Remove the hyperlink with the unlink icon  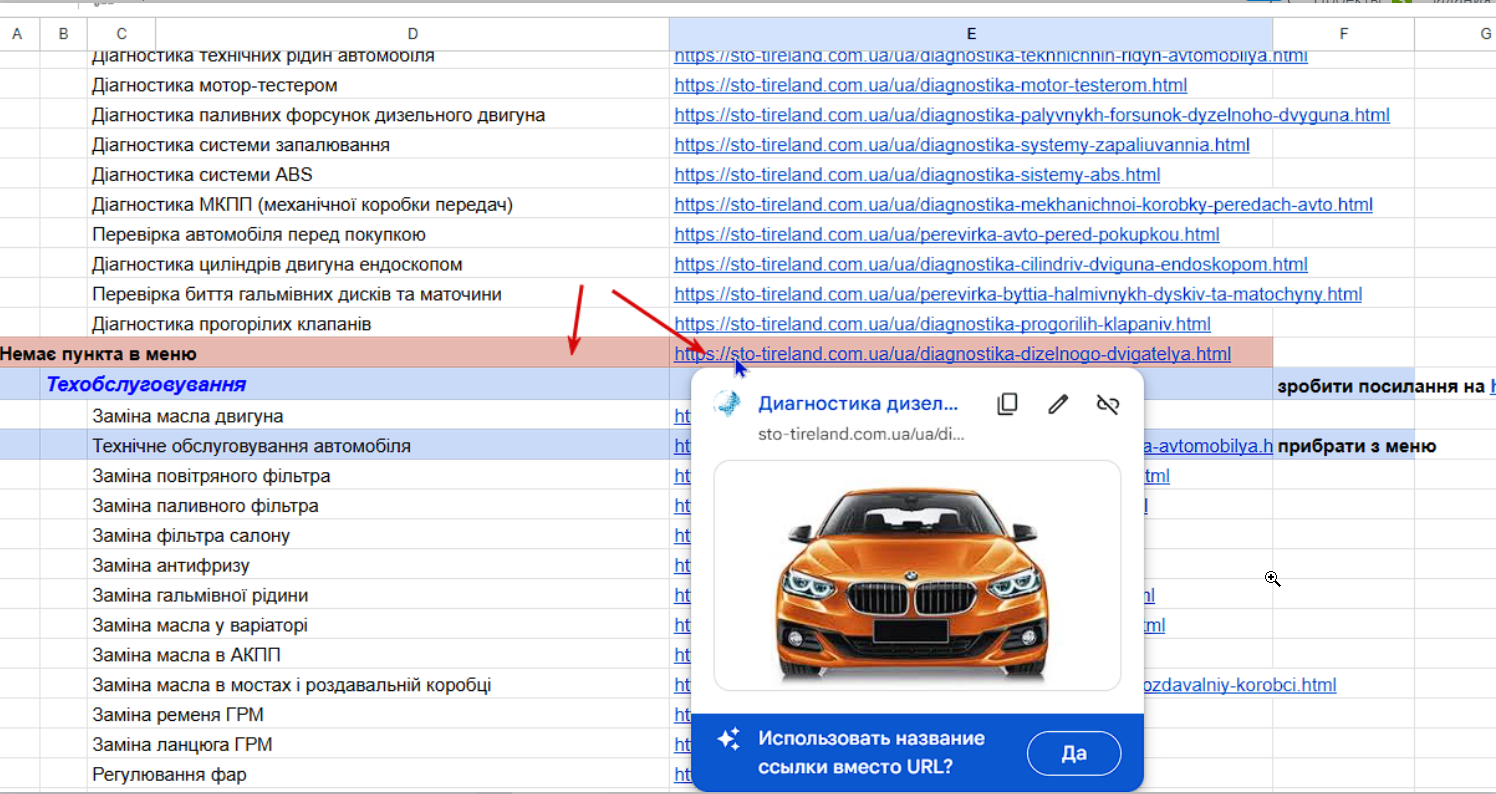coord(1107,404)
